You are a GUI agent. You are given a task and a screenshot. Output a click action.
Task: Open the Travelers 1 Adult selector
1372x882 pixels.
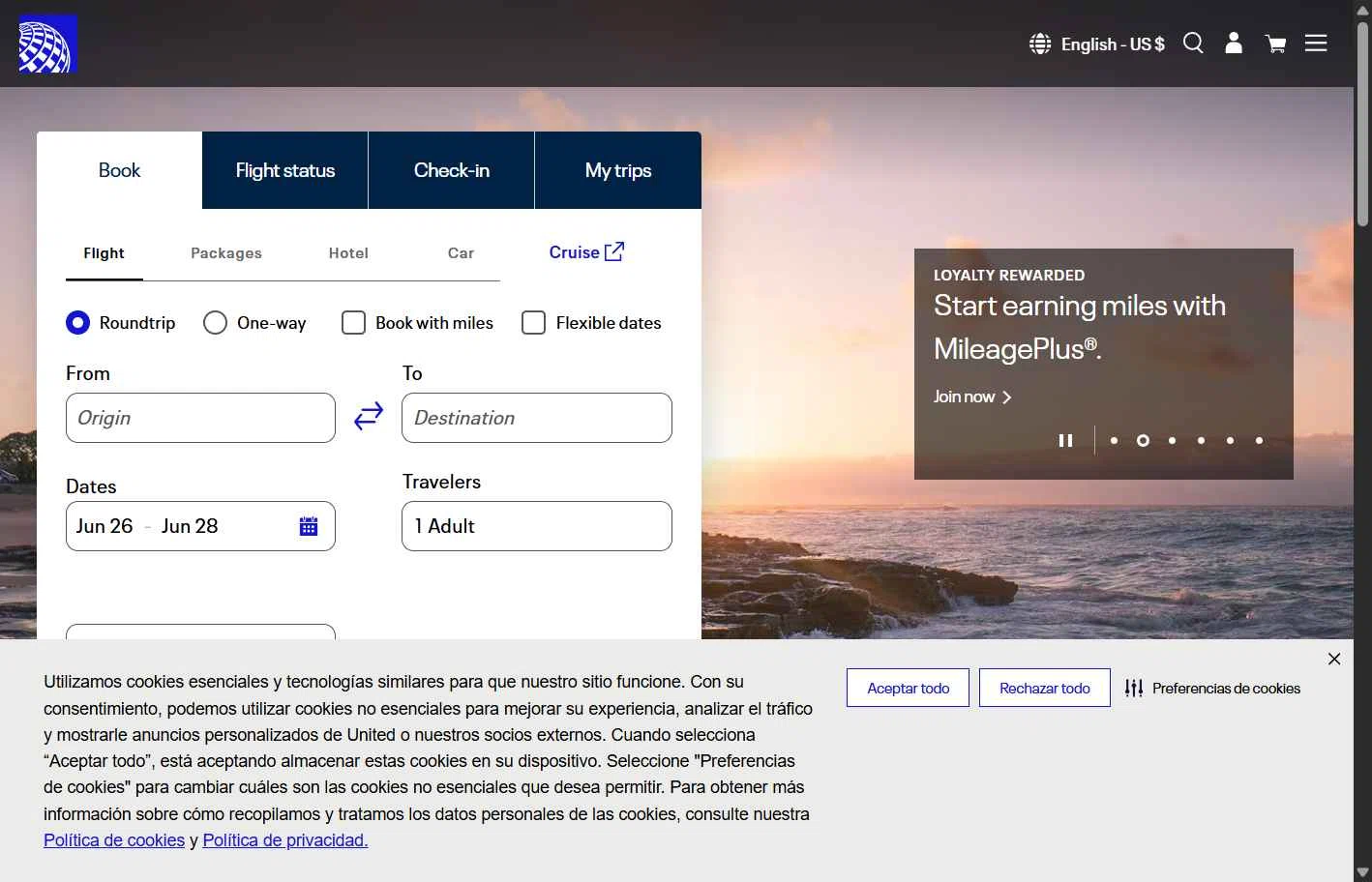tap(537, 526)
